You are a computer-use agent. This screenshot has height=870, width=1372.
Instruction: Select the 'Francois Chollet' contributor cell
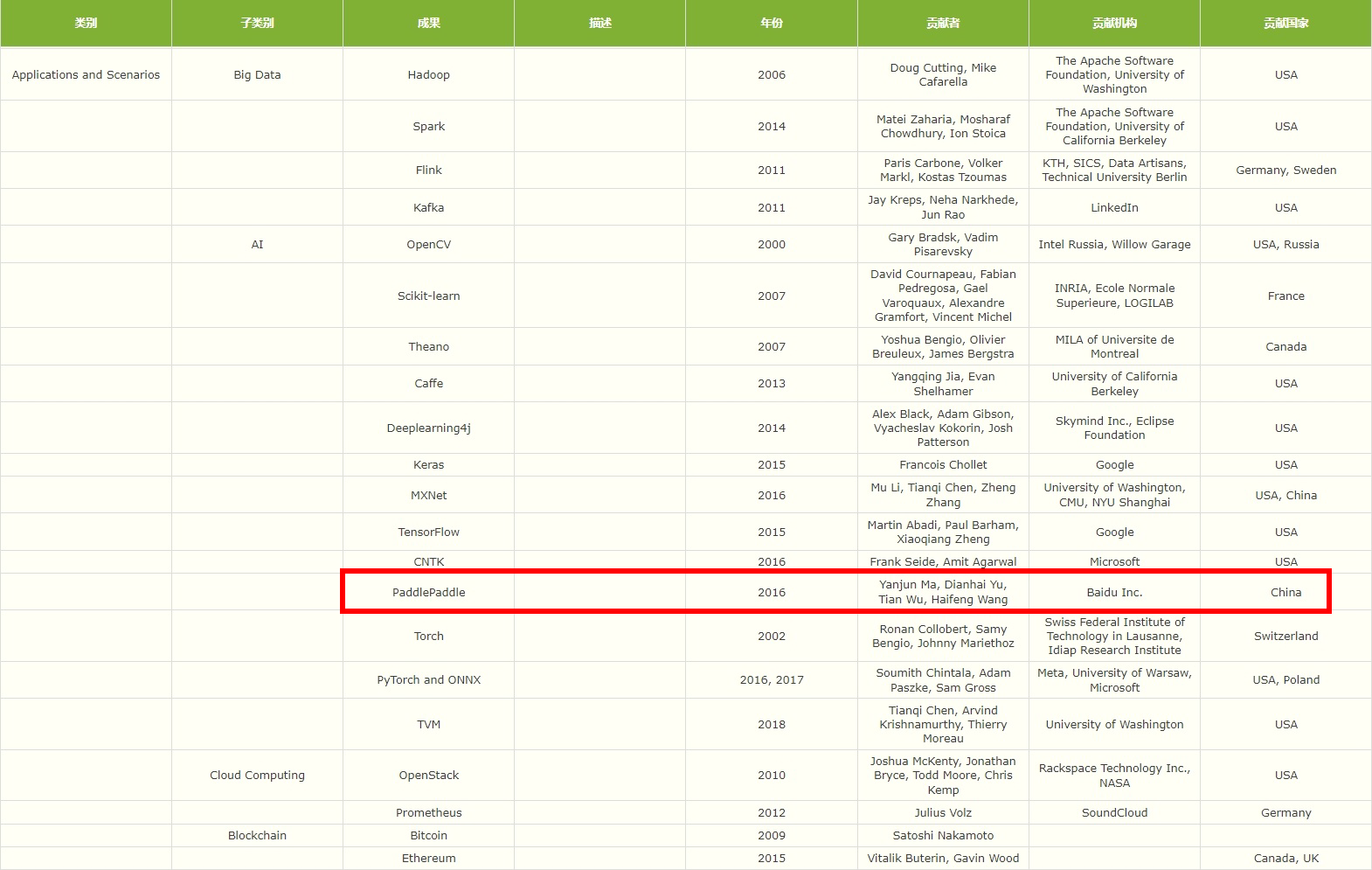(x=943, y=464)
